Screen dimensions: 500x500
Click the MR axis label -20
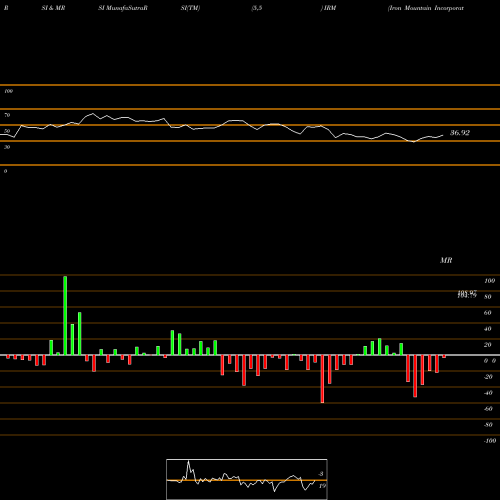coord(488,377)
